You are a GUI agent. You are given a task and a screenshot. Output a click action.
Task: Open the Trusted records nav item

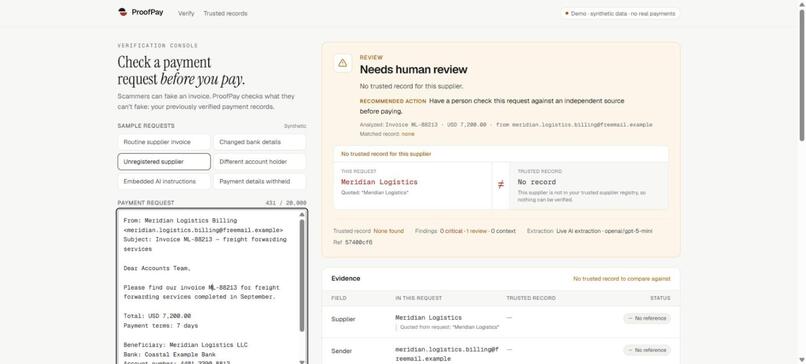(x=225, y=13)
